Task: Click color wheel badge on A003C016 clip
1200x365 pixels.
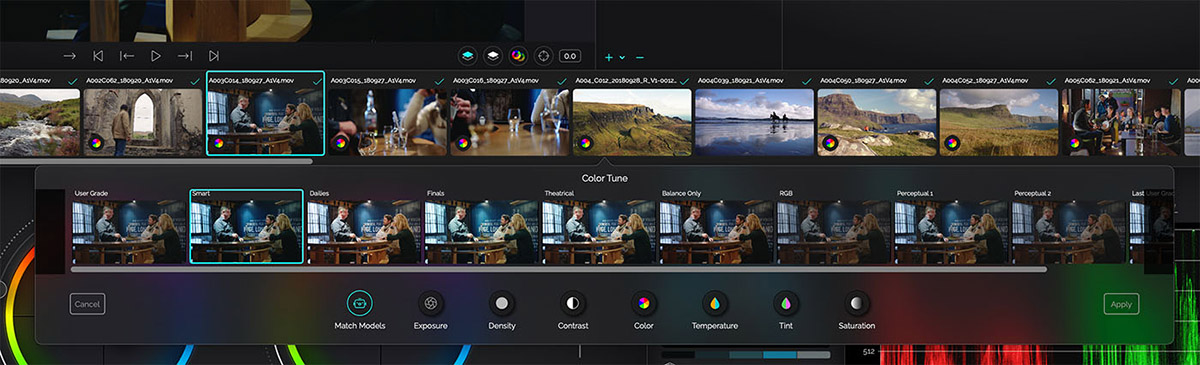Action: tap(463, 143)
